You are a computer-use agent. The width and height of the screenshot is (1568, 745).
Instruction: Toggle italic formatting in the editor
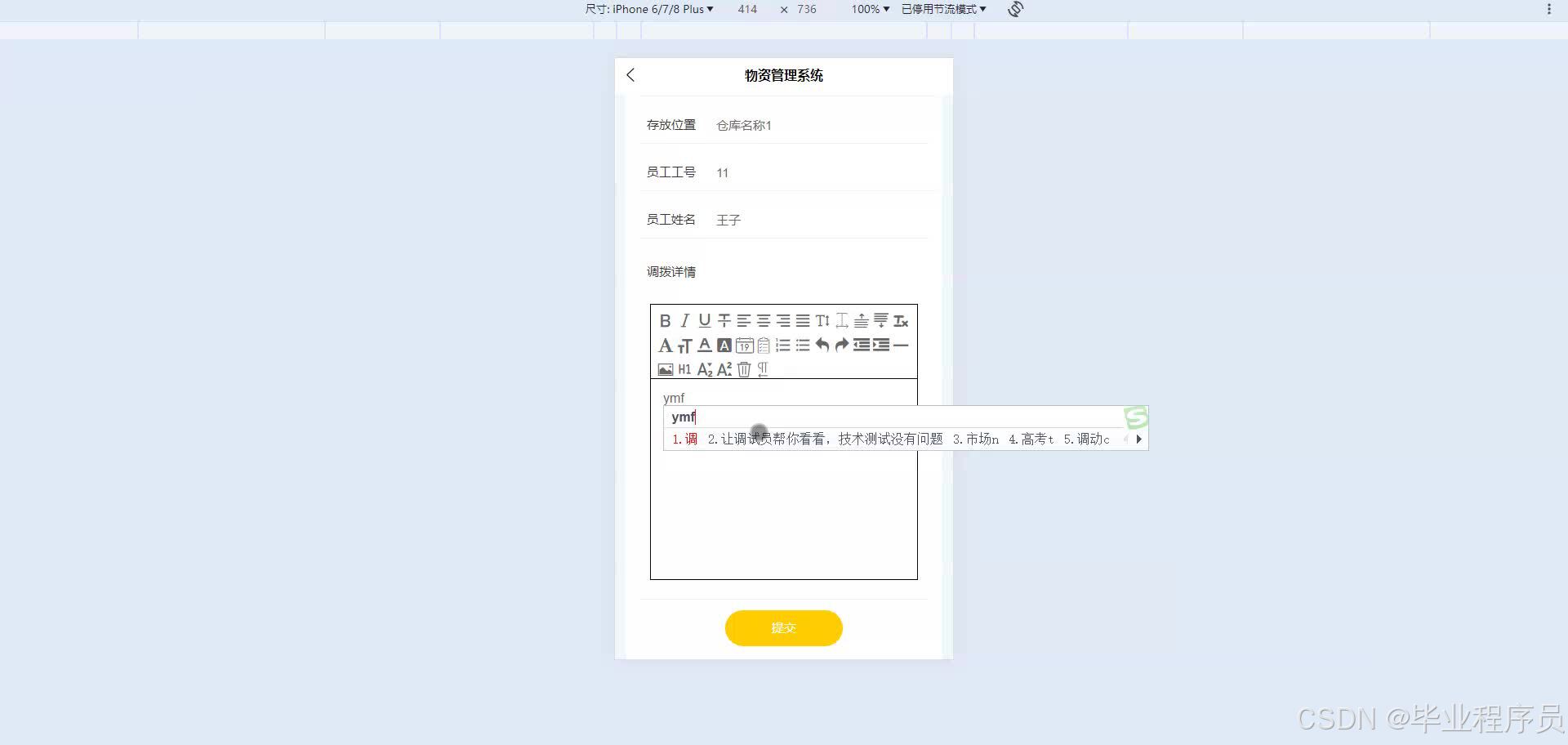pos(684,321)
